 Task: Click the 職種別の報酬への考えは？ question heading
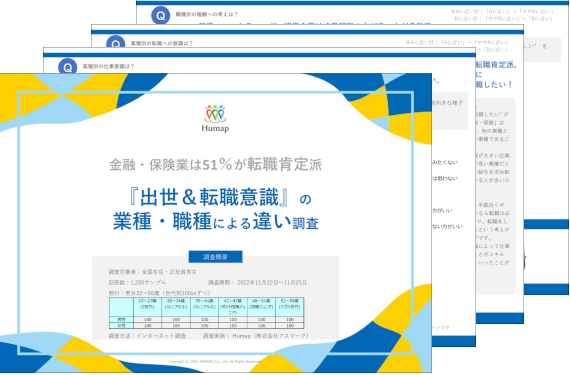pos(206,15)
